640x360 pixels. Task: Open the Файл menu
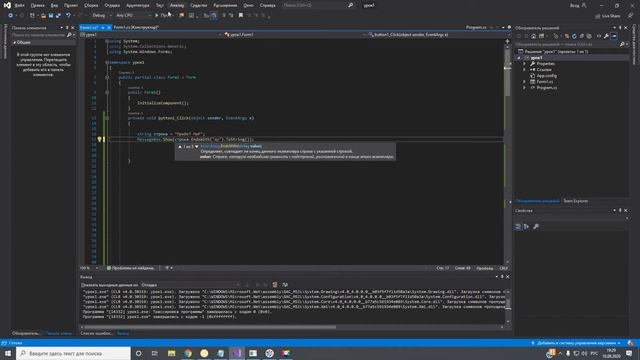[20, 6]
